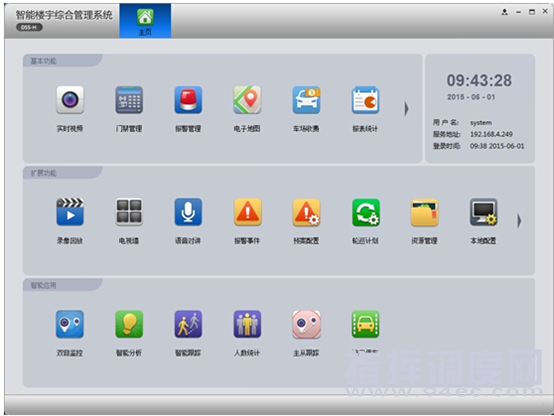
Task: Show more 扩展功能 items via right arrow
Action: 519,221
